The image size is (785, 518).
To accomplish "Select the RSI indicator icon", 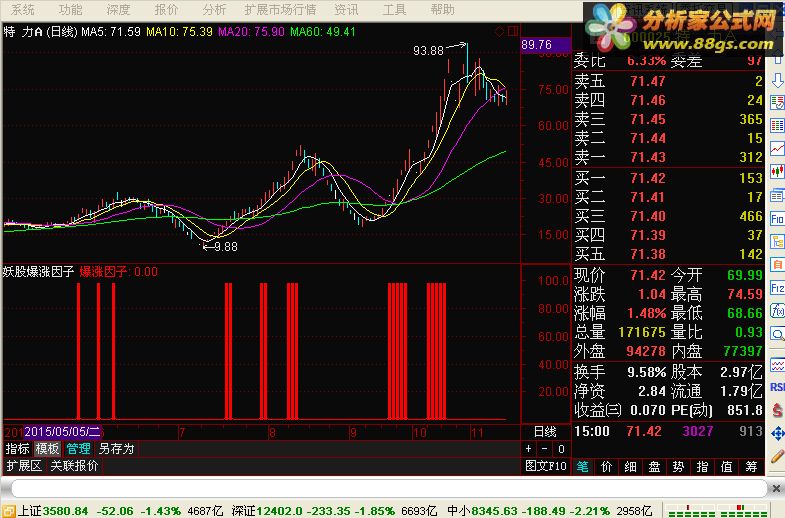I will click(x=777, y=387).
